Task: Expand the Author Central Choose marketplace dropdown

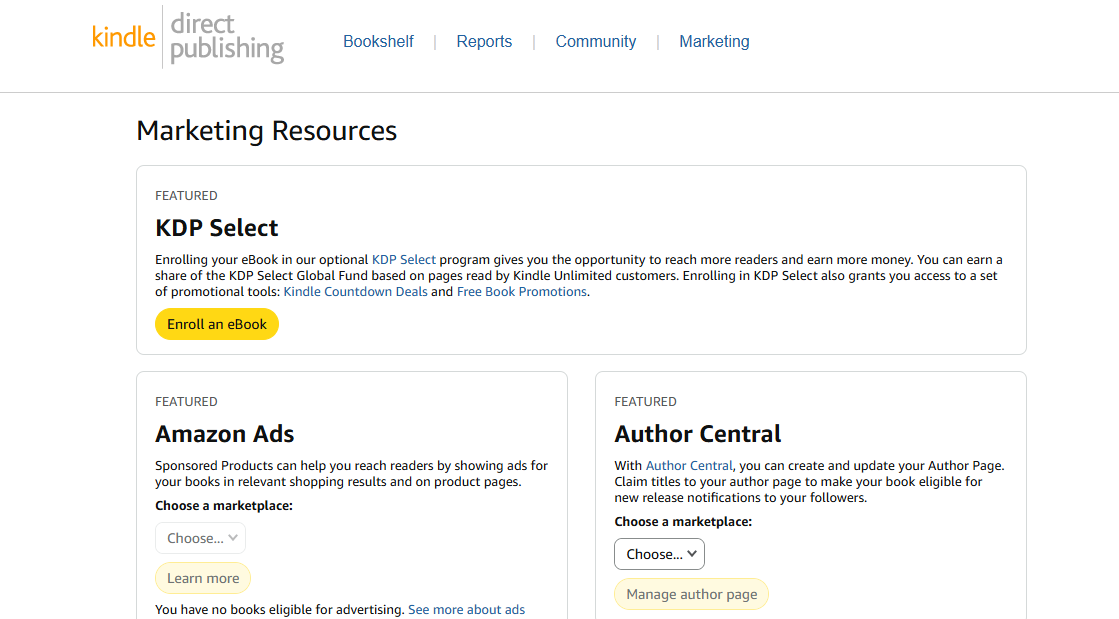Action: [x=659, y=554]
